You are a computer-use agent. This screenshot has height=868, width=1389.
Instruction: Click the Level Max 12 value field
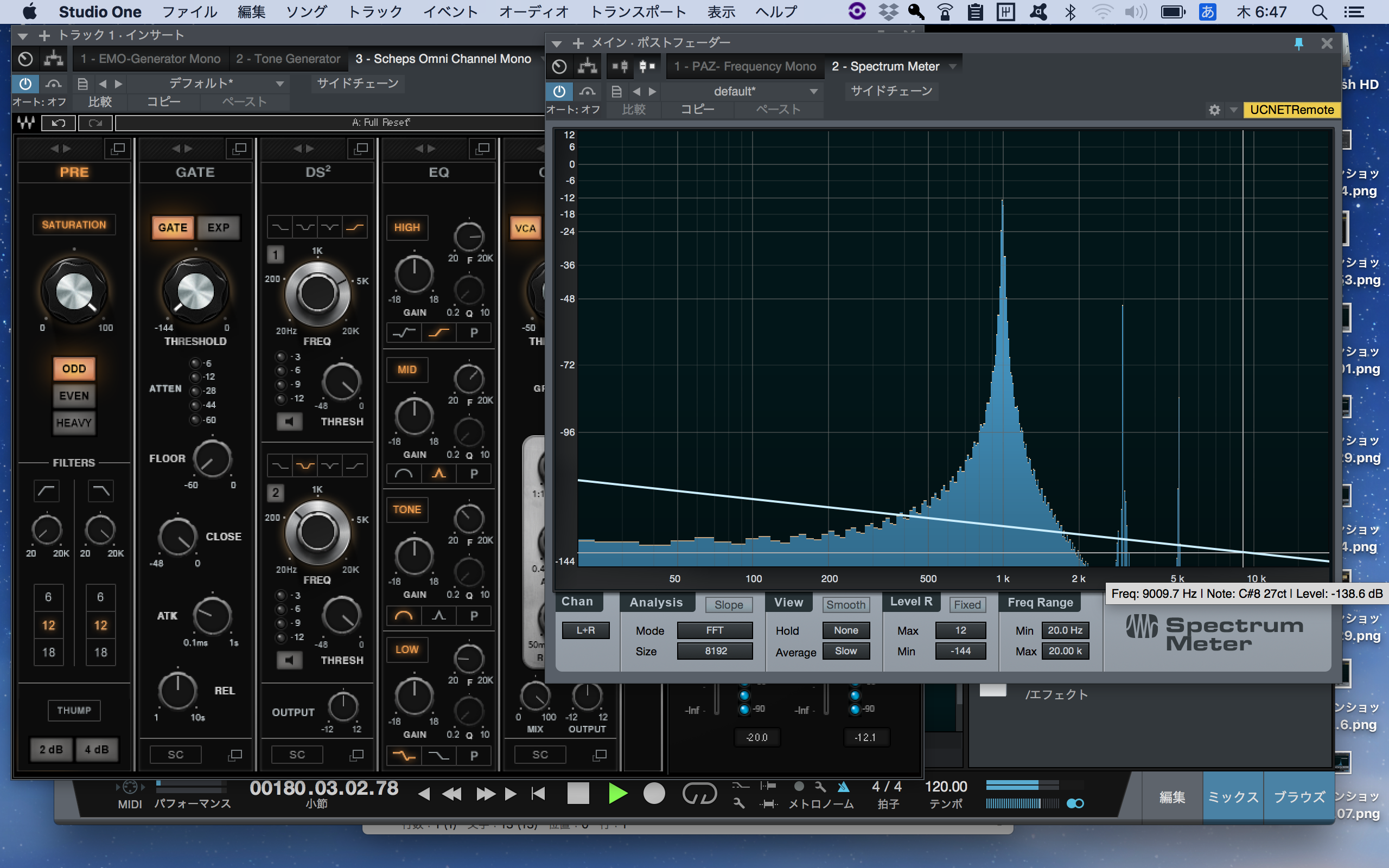(x=961, y=630)
